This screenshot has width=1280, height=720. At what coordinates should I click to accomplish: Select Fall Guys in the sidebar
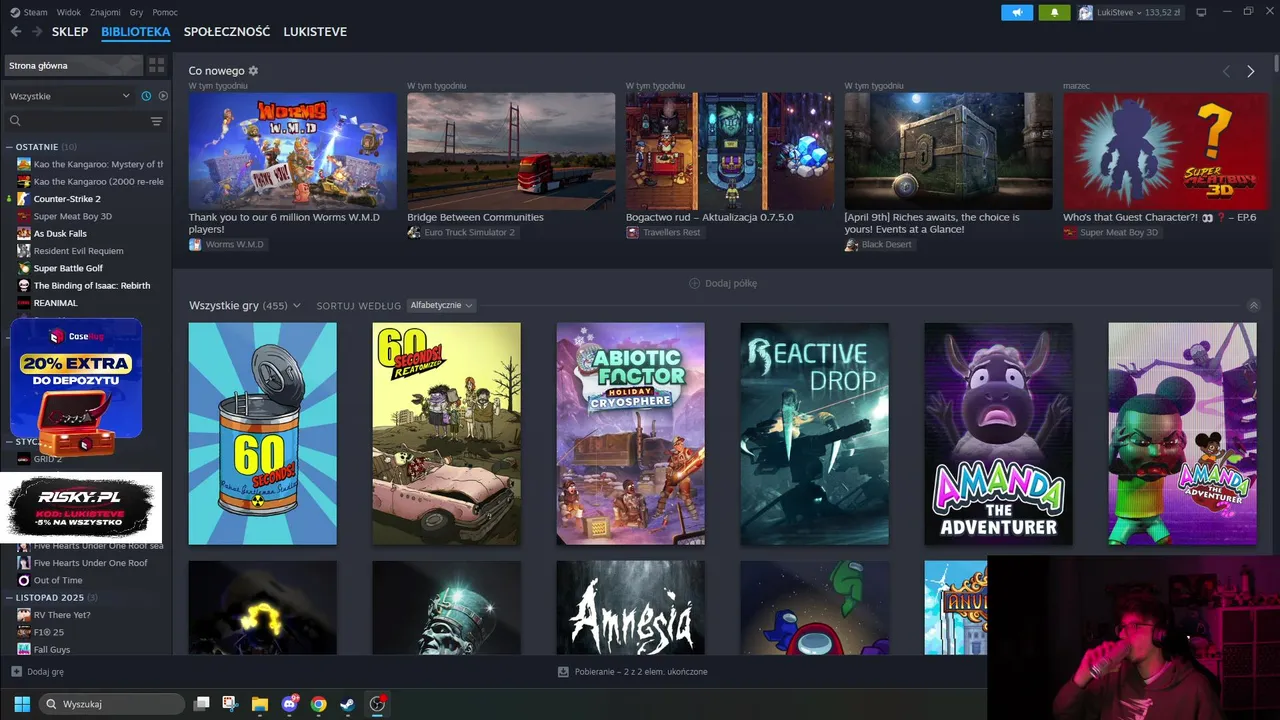(x=52, y=650)
